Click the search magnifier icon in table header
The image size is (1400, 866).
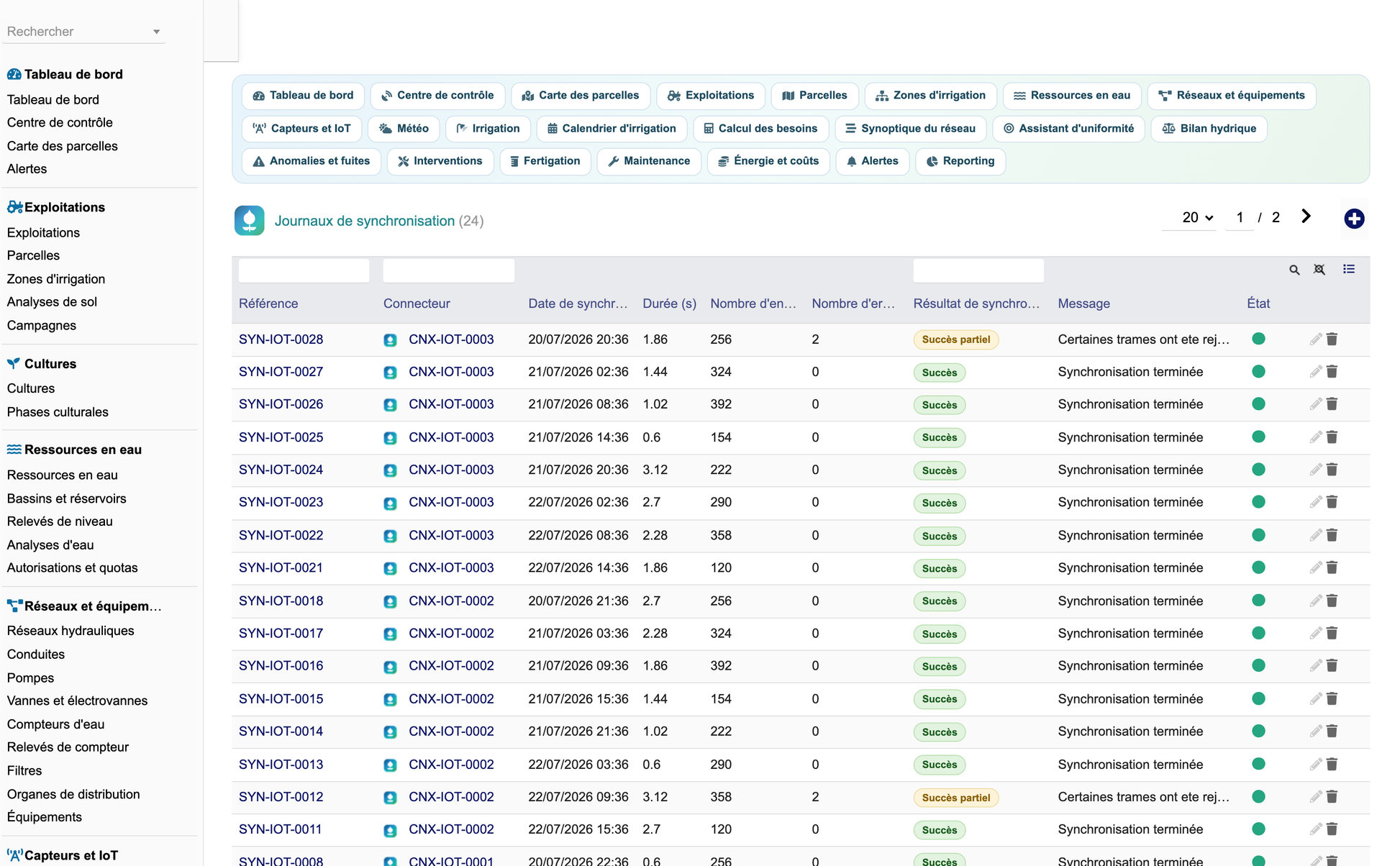click(x=1294, y=270)
